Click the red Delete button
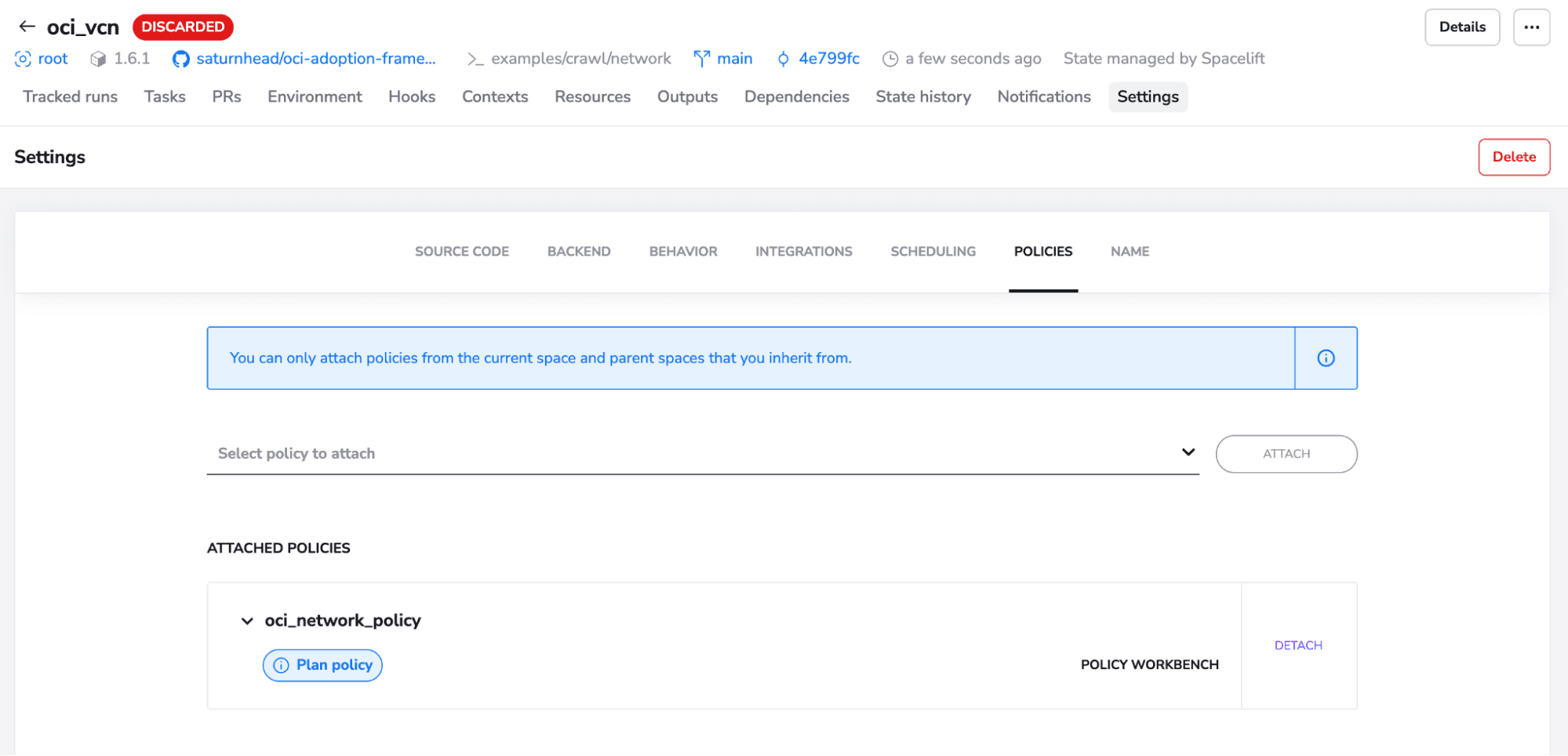The height and width of the screenshot is (756, 1568). (x=1514, y=157)
